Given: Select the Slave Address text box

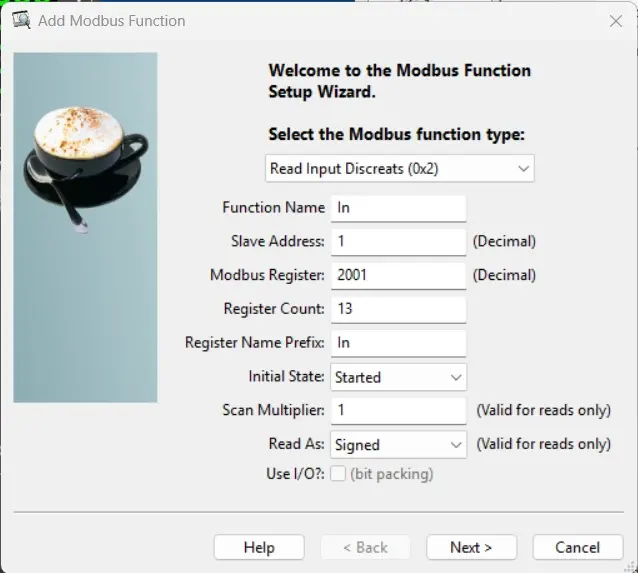Looking at the screenshot, I should 398,242.
